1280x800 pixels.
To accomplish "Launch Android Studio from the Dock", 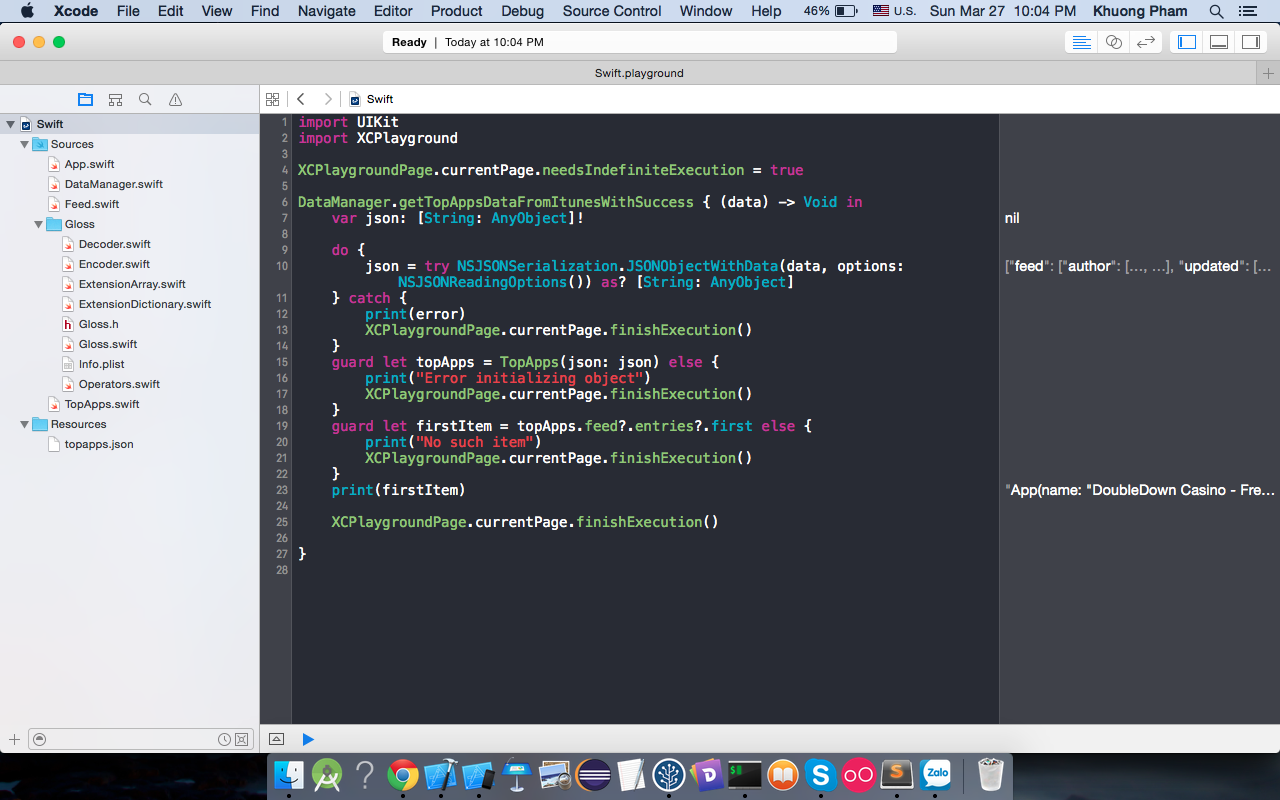I will [x=327, y=775].
